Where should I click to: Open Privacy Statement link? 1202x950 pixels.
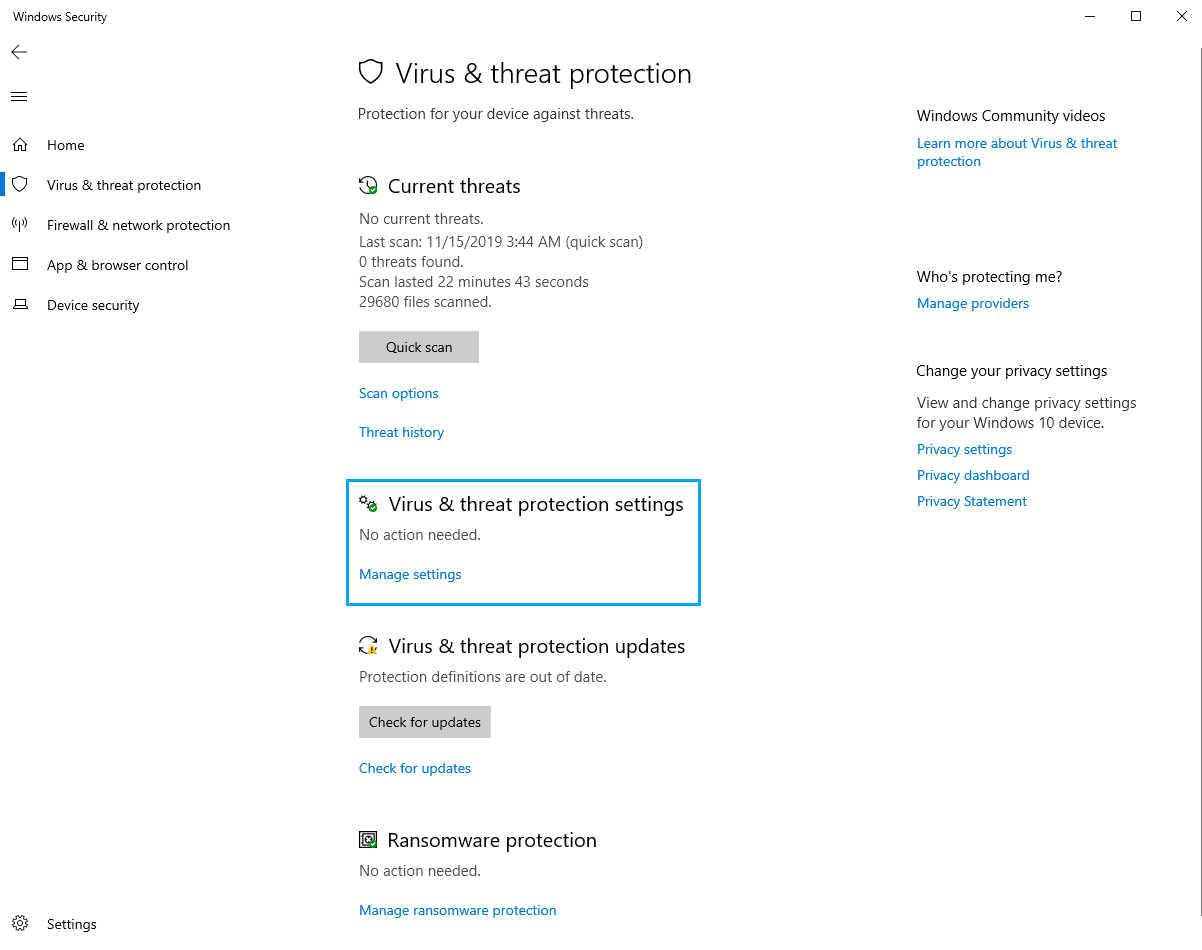pos(972,501)
